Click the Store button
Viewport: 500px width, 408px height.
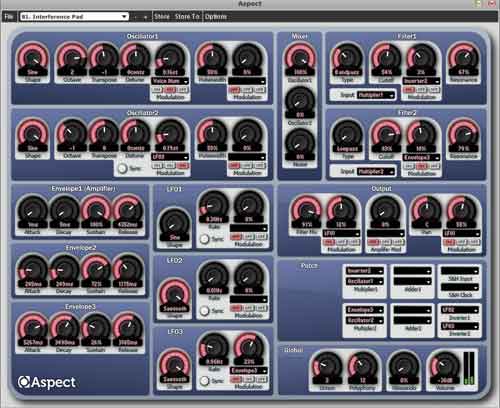tap(162, 17)
